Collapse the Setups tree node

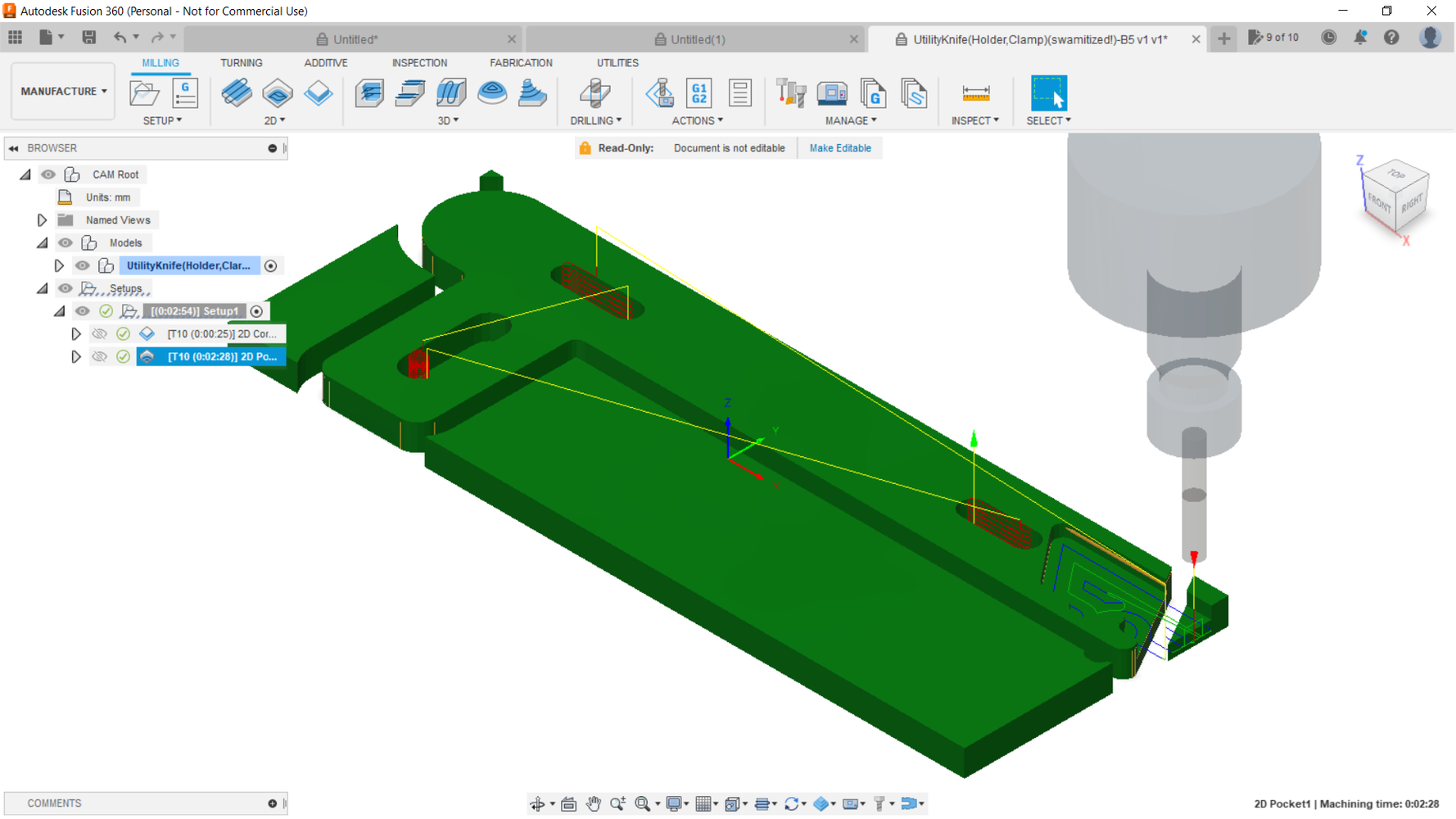pyautogui.click(x=42, y=288)
